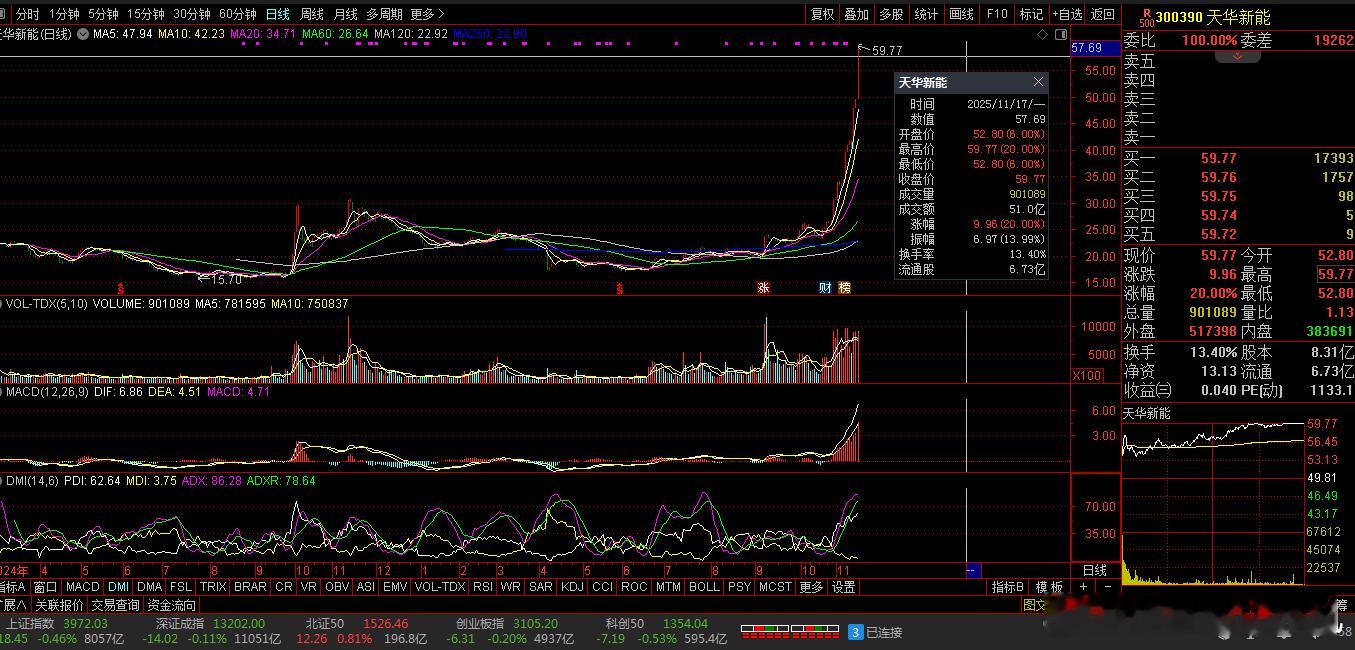
Task: Click the red-green market breadth bar
Action: pyautogui.click(x=788, y=632)
